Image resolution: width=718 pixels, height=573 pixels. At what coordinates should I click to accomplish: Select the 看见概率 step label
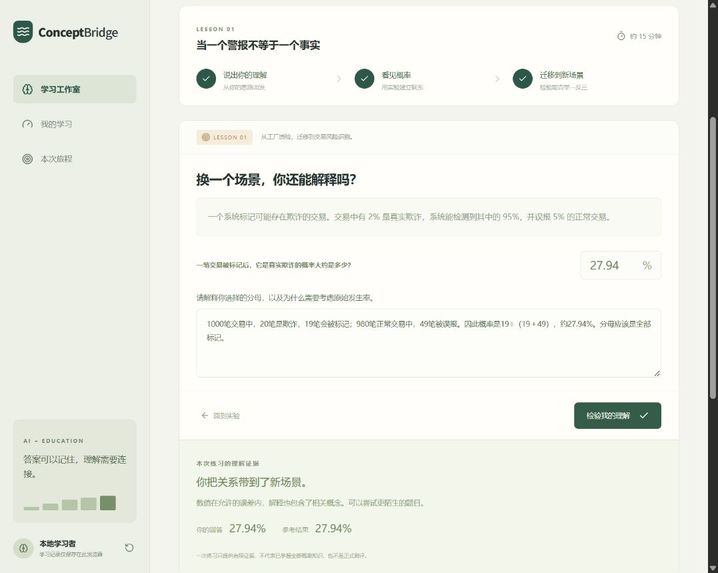396,75
